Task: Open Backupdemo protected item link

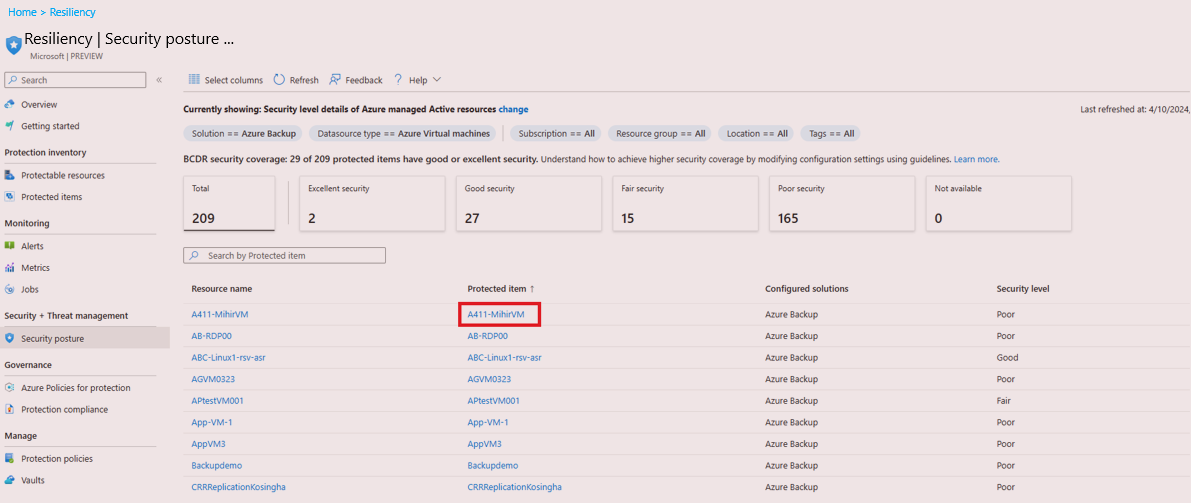Action: pos(492,465)
